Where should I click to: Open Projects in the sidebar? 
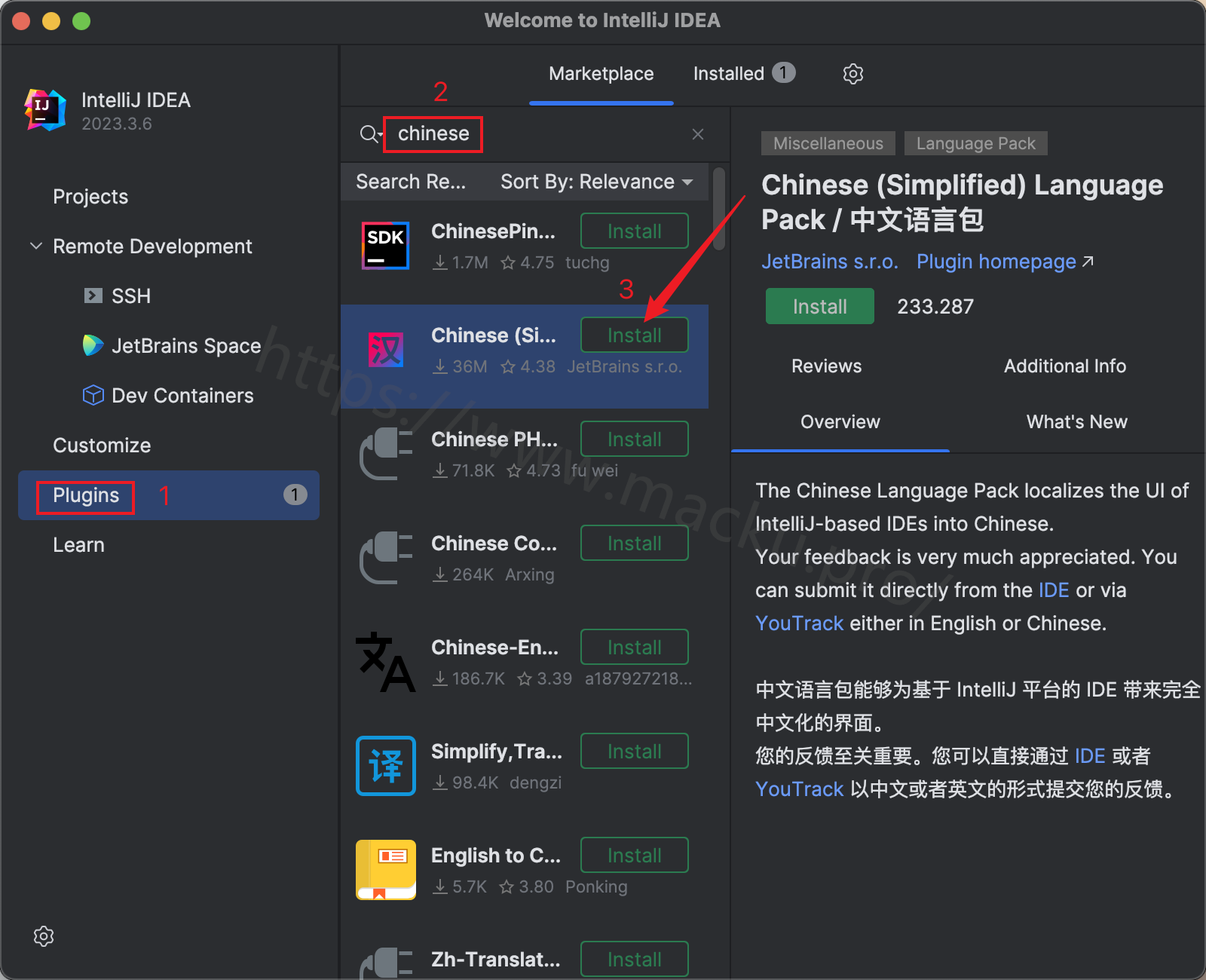[90, 197]
